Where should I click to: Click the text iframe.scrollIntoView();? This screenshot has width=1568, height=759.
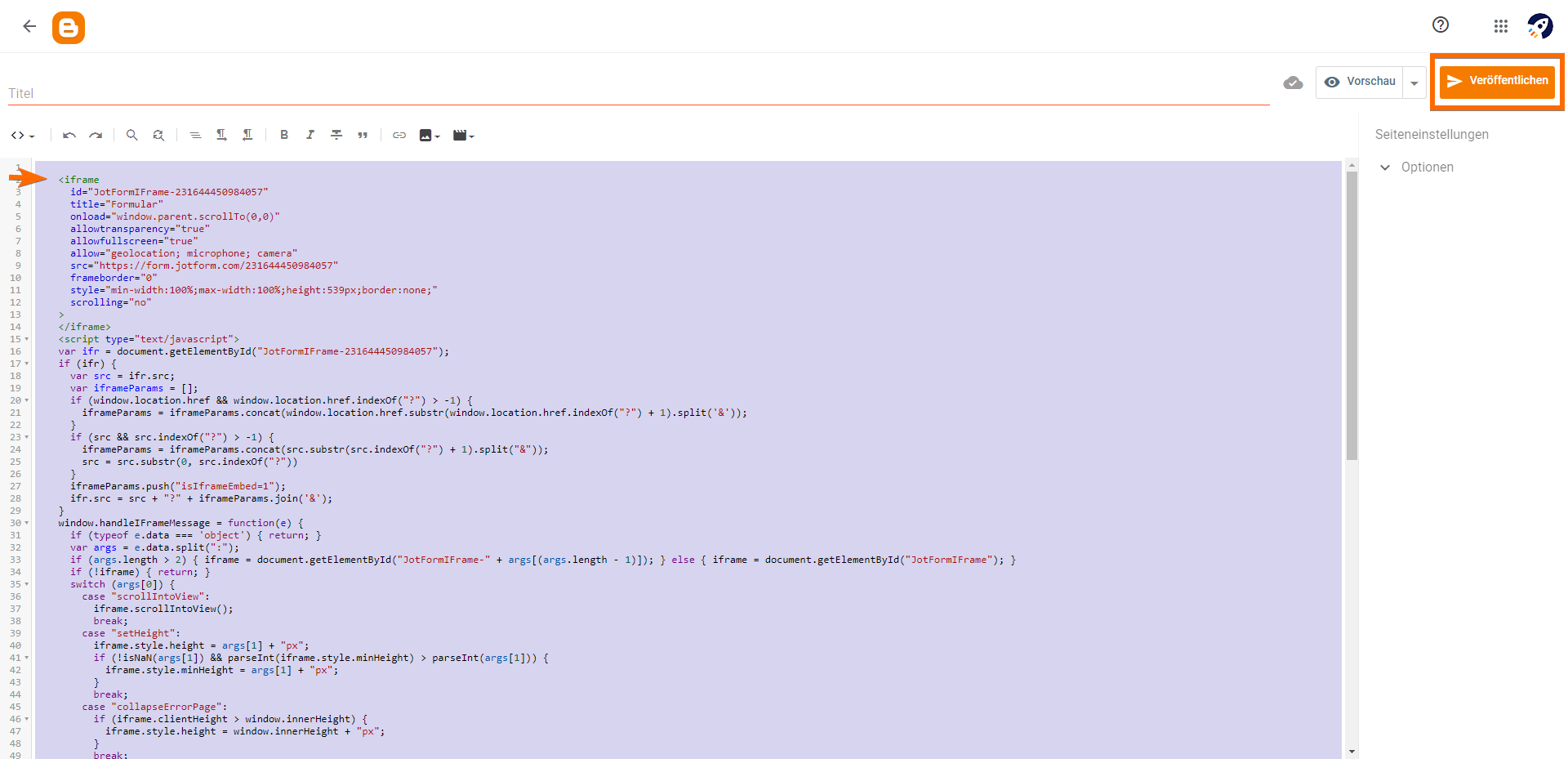pos(163,609)
